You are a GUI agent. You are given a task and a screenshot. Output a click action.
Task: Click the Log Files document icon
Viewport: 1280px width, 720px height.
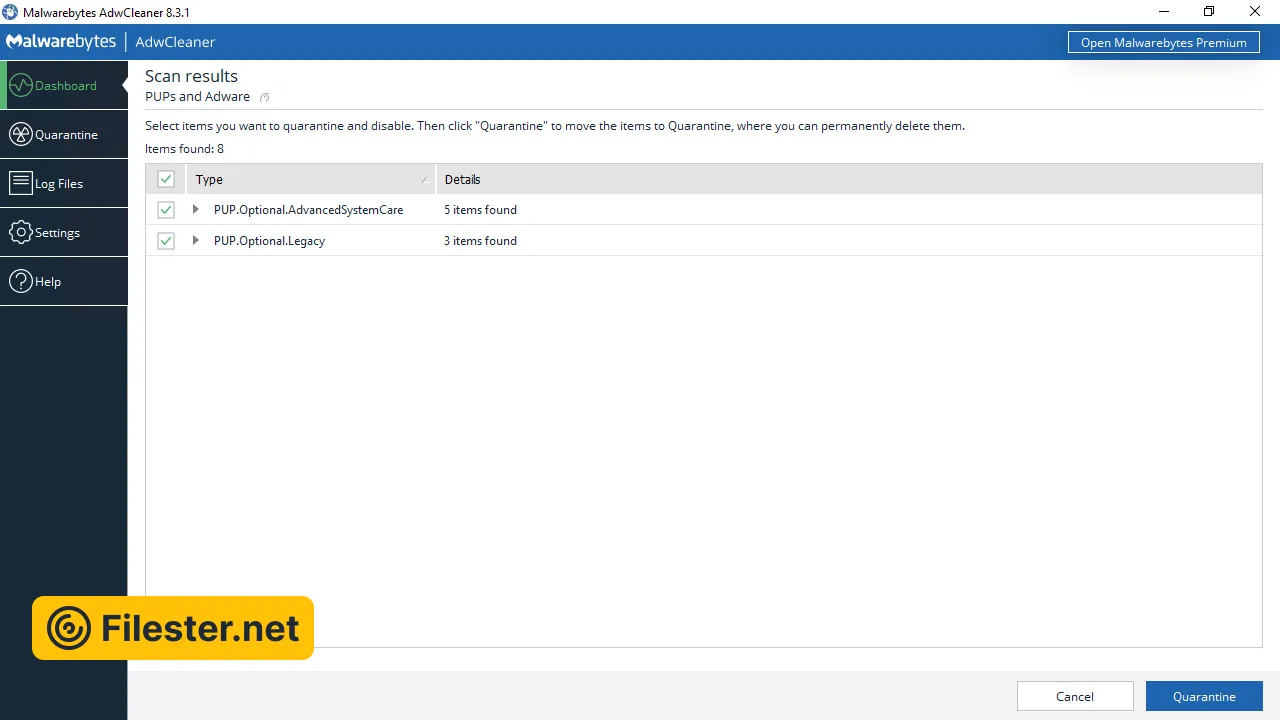(21, 183)
